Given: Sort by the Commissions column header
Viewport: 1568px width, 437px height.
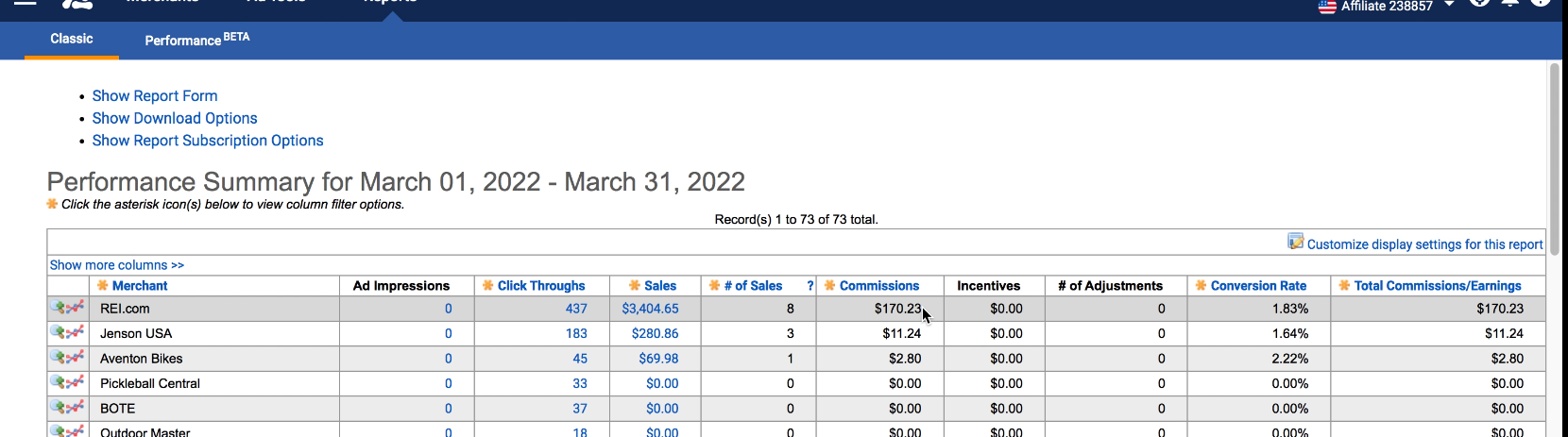Looking at the screenshot, I should tap(879, 286).
